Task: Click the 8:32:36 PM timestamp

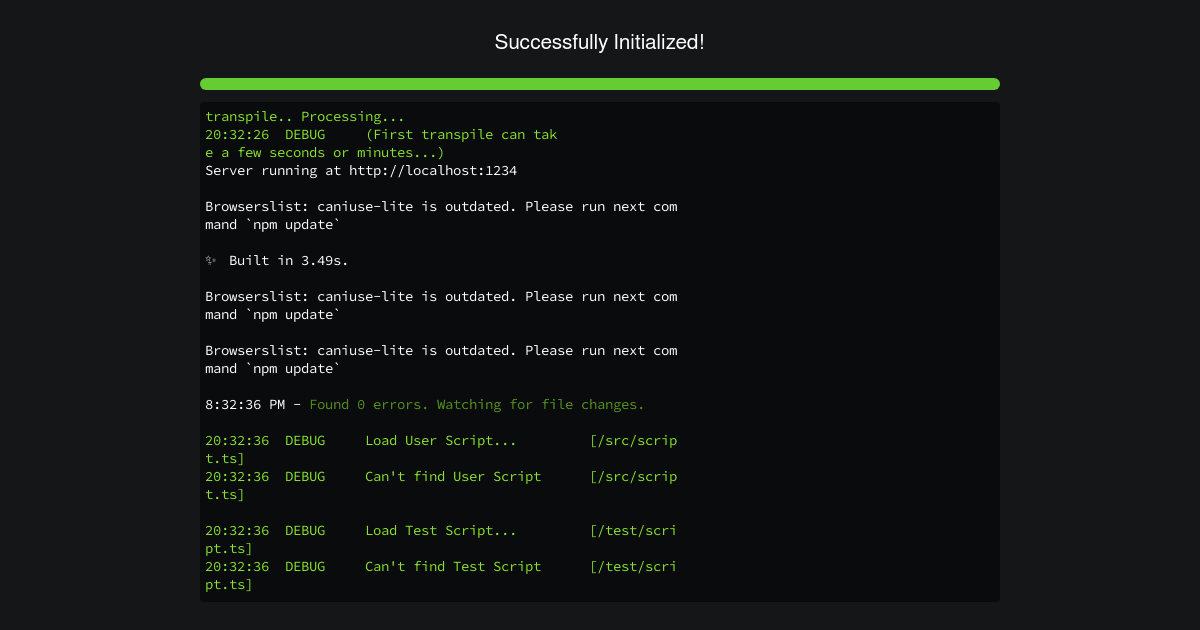Action: [245, 405]
